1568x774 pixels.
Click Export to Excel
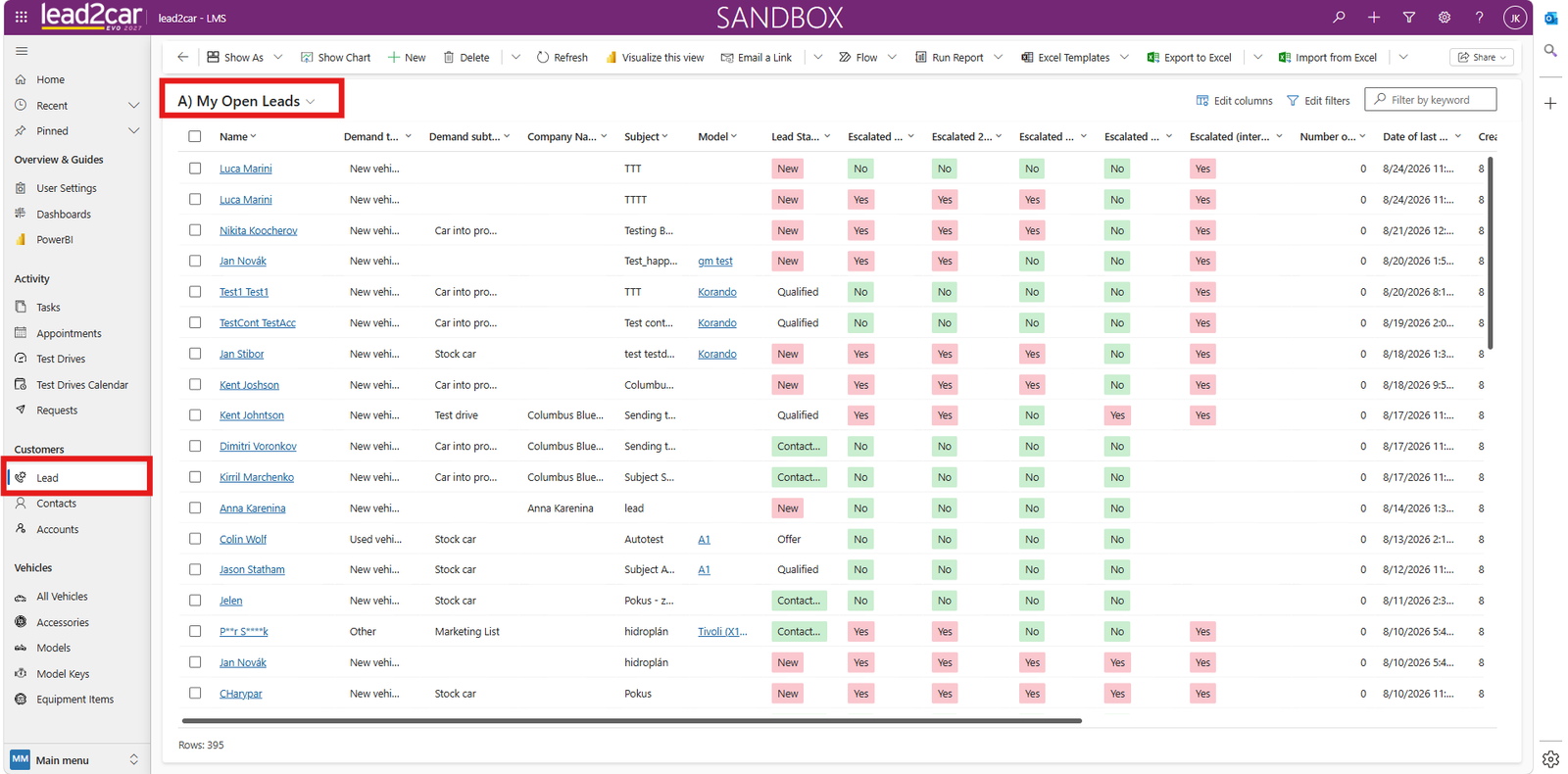click(x=1189, y=57)
